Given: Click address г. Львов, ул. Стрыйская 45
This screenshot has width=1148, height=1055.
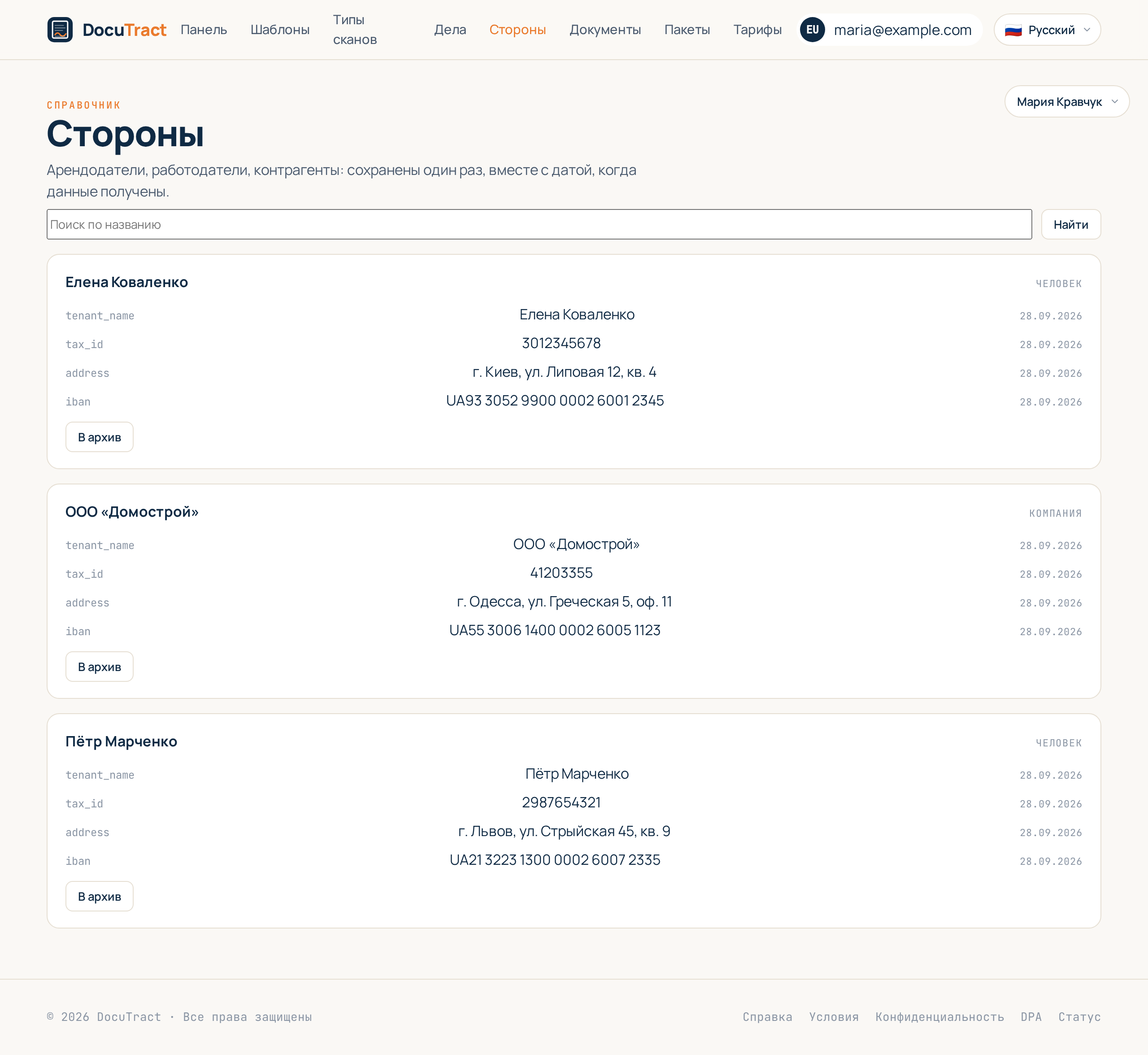Looking at the screenshot, I should click(x=564, y=831).
